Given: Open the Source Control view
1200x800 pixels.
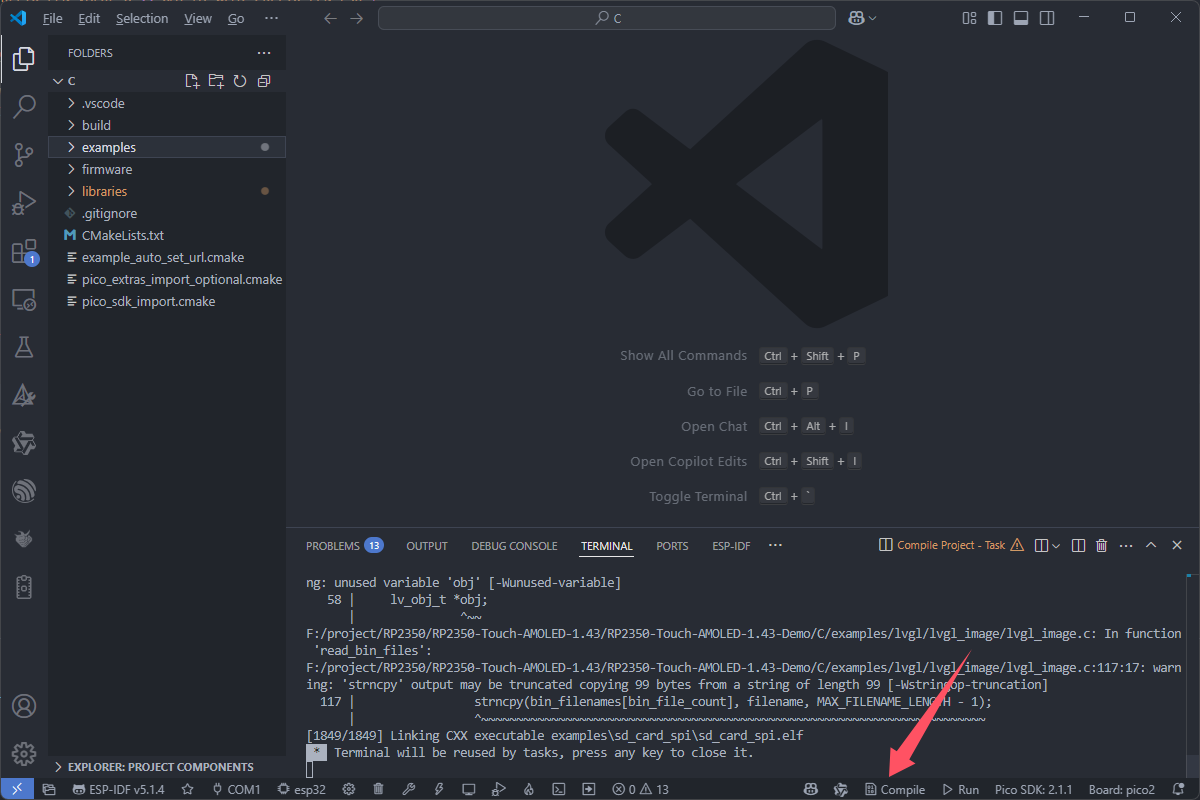Looking at the screenshot, I should (x=24, y=154).
